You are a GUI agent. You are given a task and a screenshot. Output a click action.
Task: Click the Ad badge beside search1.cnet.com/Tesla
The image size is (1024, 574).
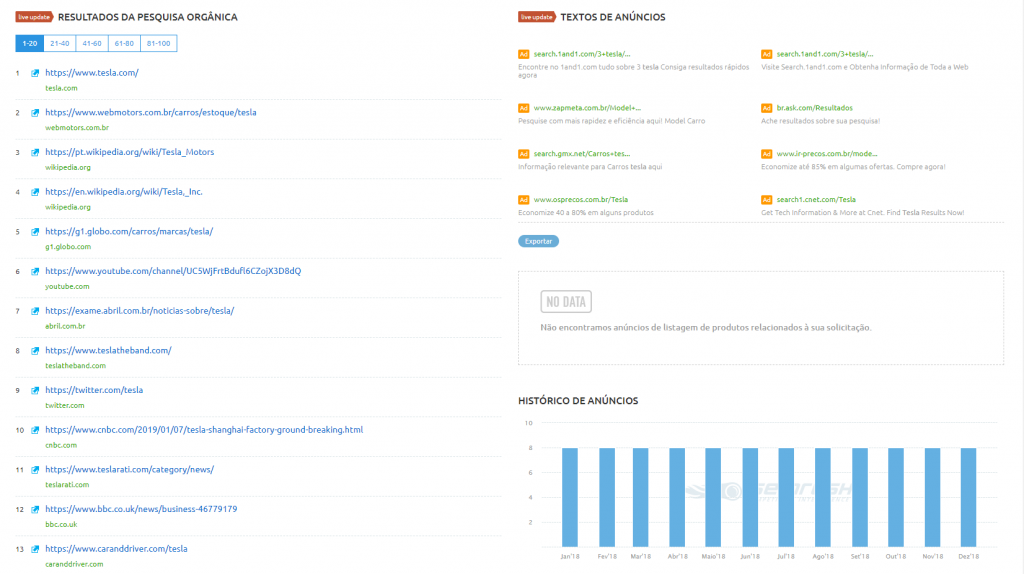coord(766,200)
